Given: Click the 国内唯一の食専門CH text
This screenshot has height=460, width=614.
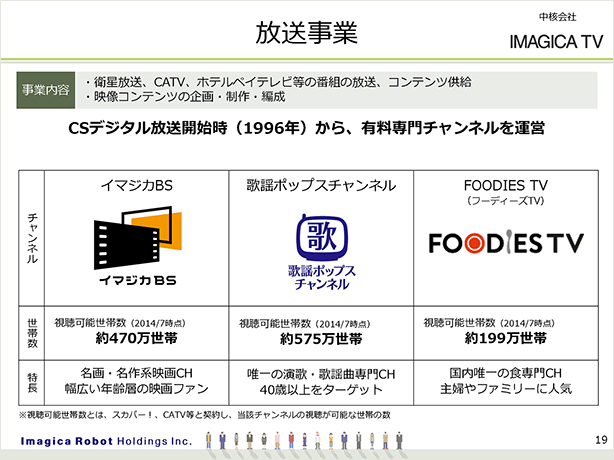Looking at the screenshot, I should 506,373.
